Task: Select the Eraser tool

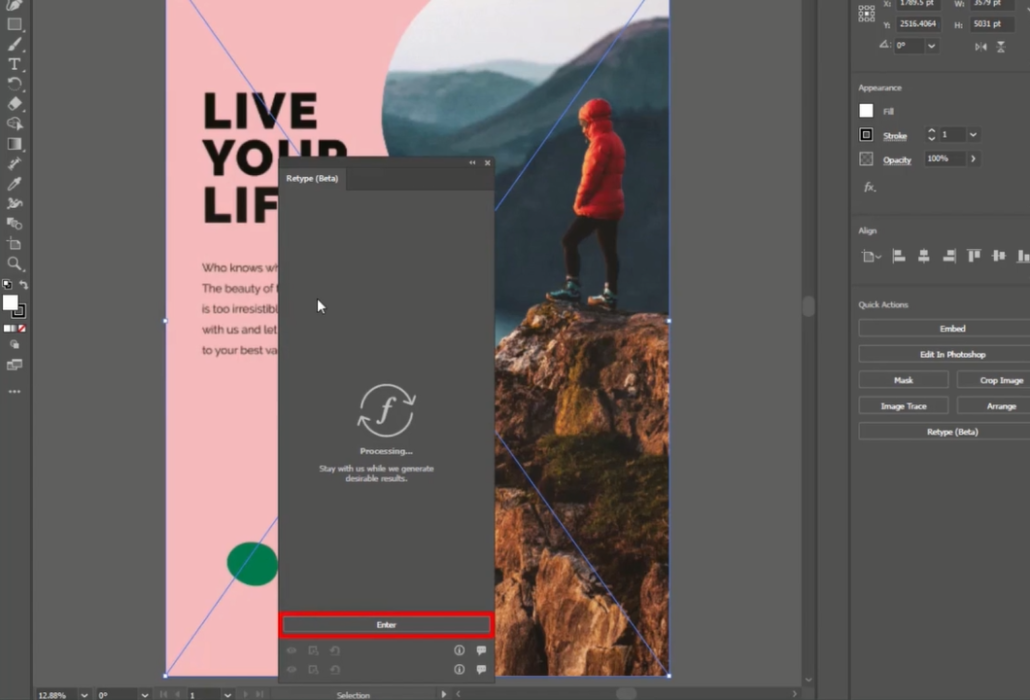Action: 14,103
